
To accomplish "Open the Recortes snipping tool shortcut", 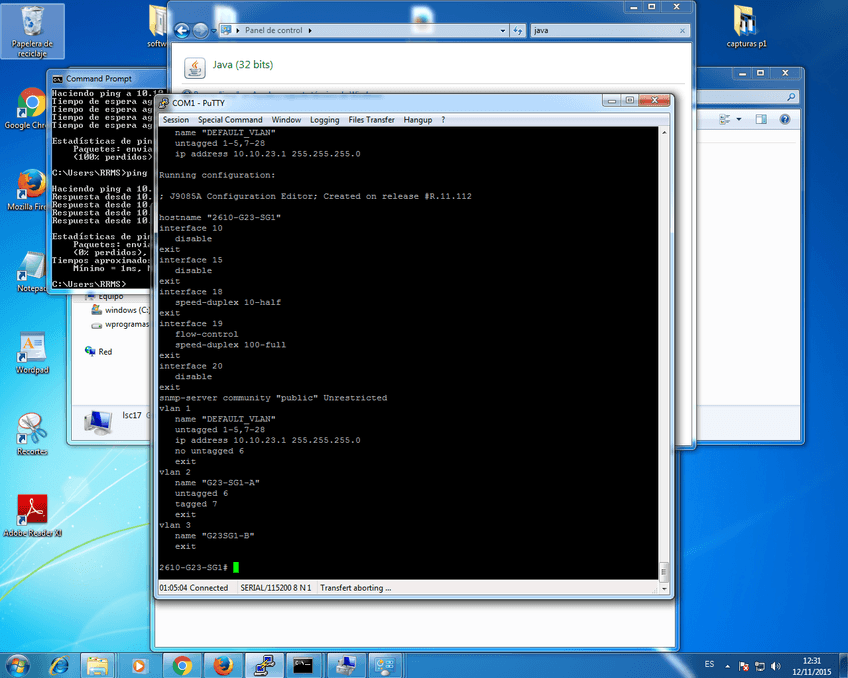I will pyautogui.click(x=32, y=430).
